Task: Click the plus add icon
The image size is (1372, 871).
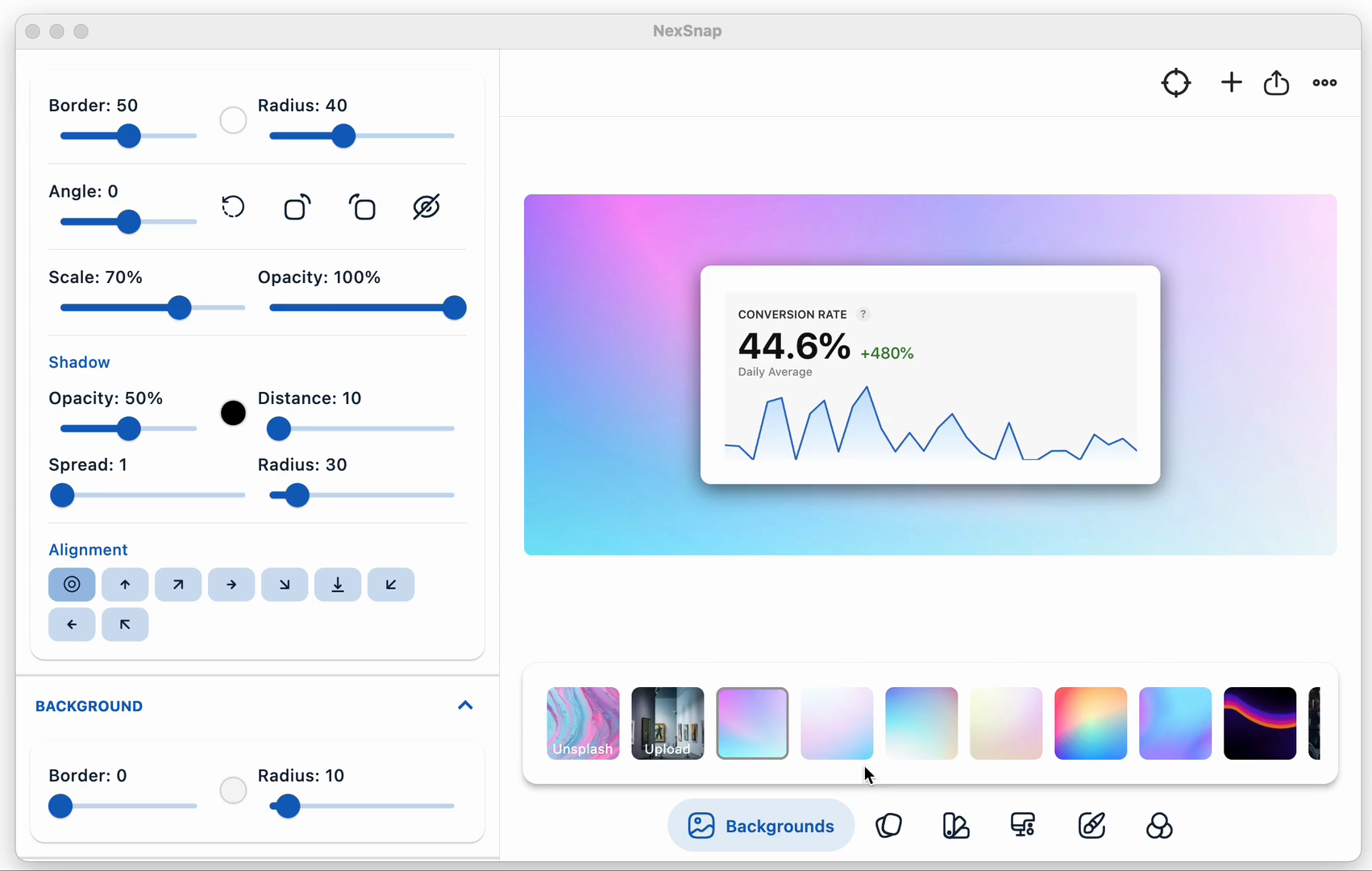Action: click(1231, 82)
